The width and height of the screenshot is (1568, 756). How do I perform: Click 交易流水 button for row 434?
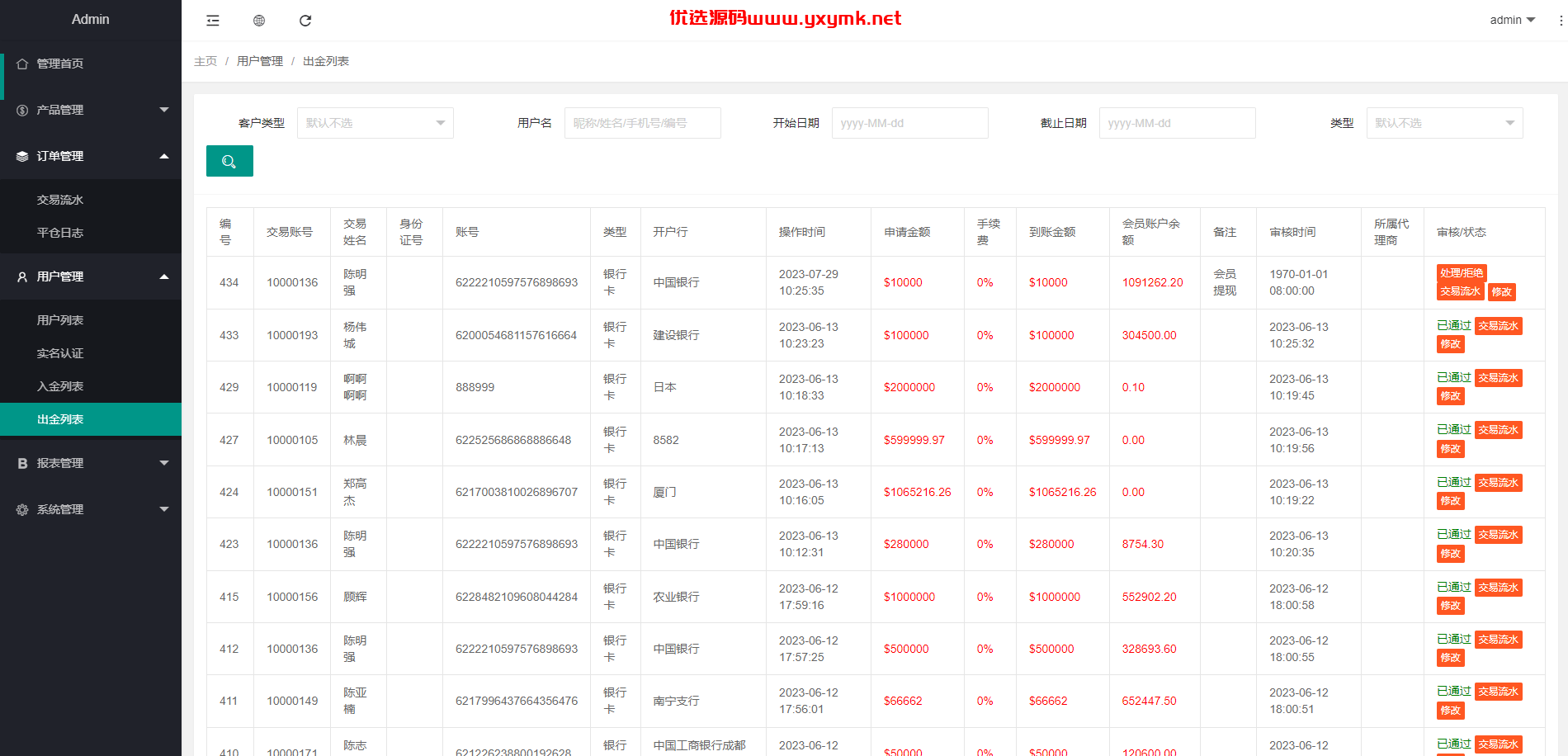1461,291
